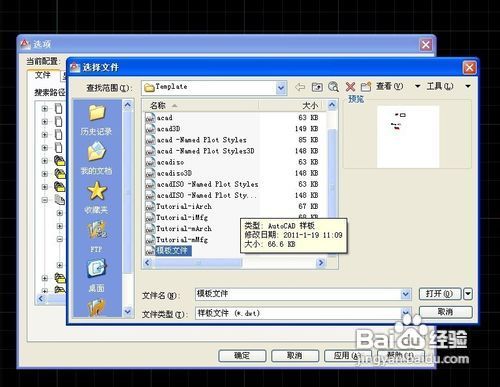The image size is (500, 387).
Task: Click 取消 in the Options dialog
Action: click(x=295, y=356)
